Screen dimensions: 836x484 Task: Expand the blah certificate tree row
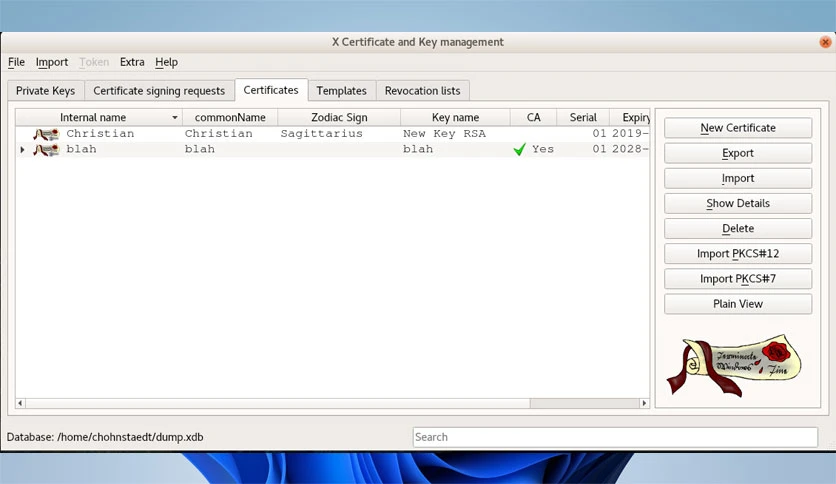pyautogui.click(x=22, y=150)
